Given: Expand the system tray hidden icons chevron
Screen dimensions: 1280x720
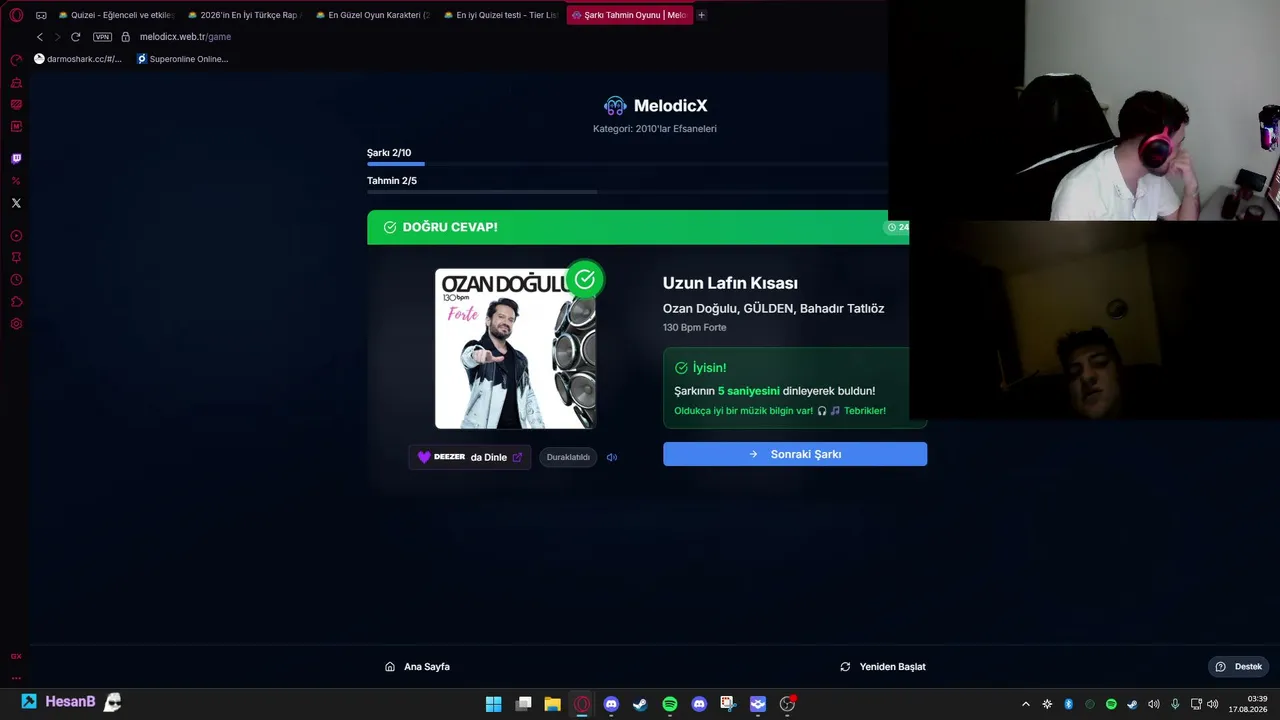Looking at the screenshot, I should pyautogui.click(x=1025, y=704).
